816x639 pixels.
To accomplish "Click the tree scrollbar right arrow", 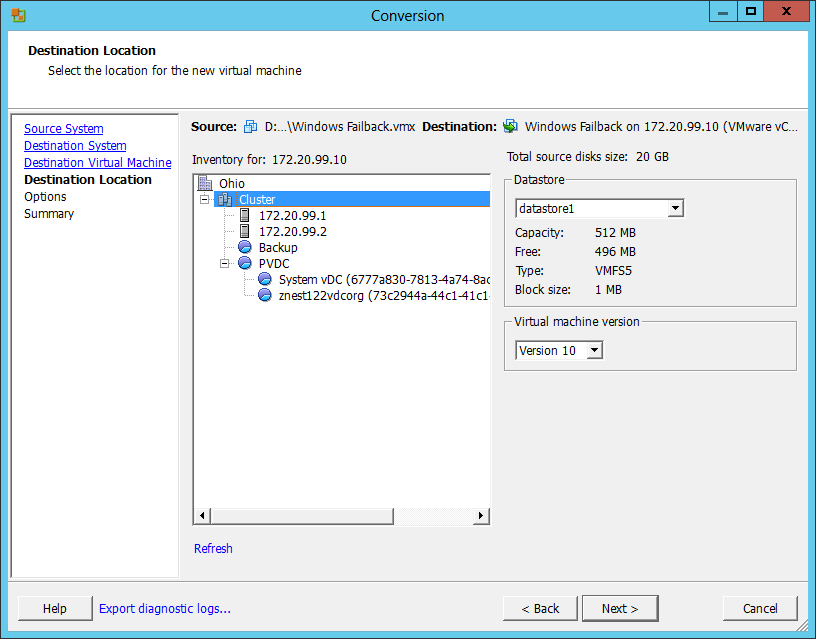I will pos(481,516).
